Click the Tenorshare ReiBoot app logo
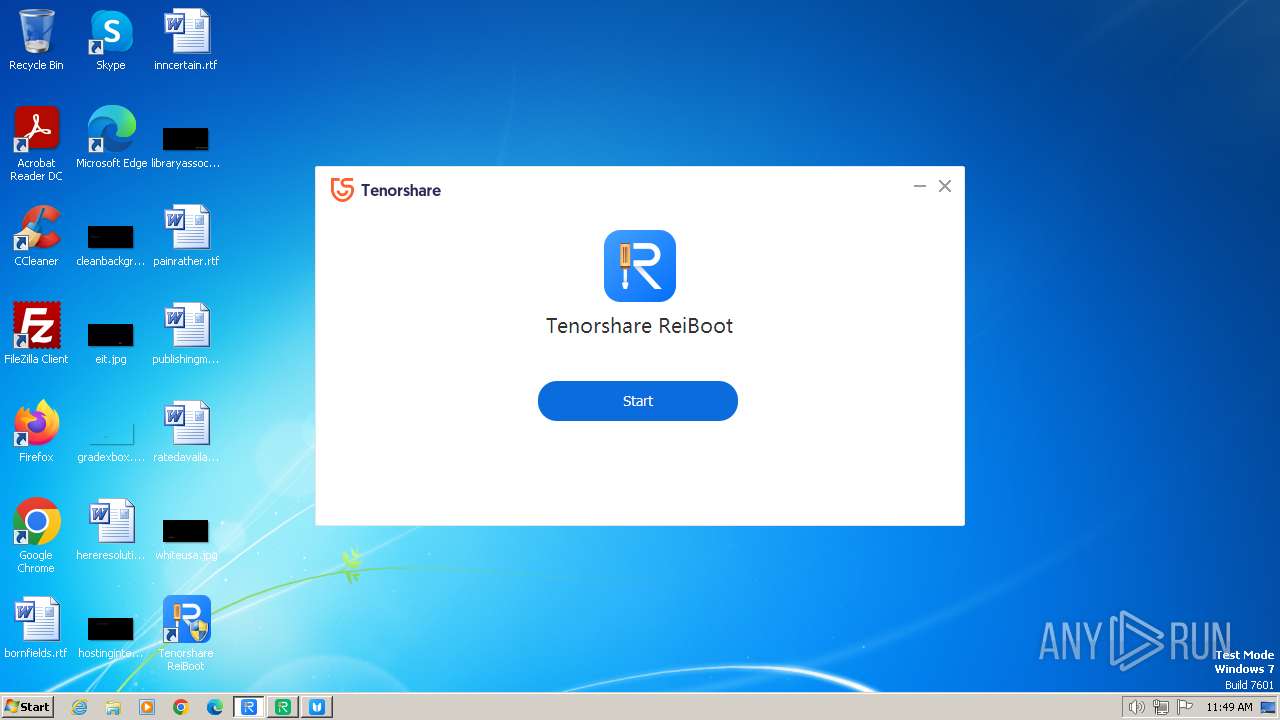The height and width of the screenshot is (720, 1280). pyautogui.click(x=640, y=266)
